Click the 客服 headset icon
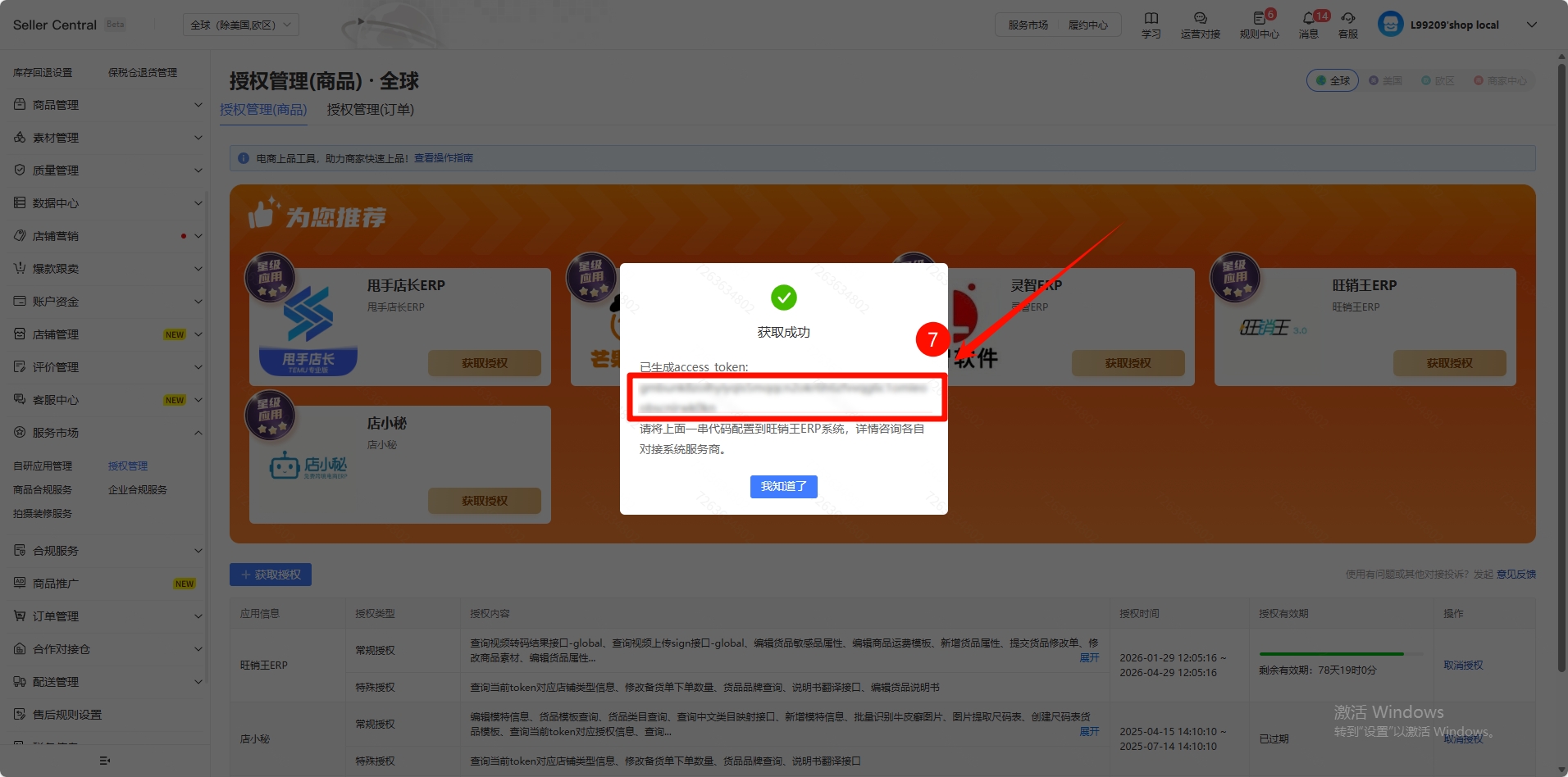1568x777 pixels. [1347, 18]
